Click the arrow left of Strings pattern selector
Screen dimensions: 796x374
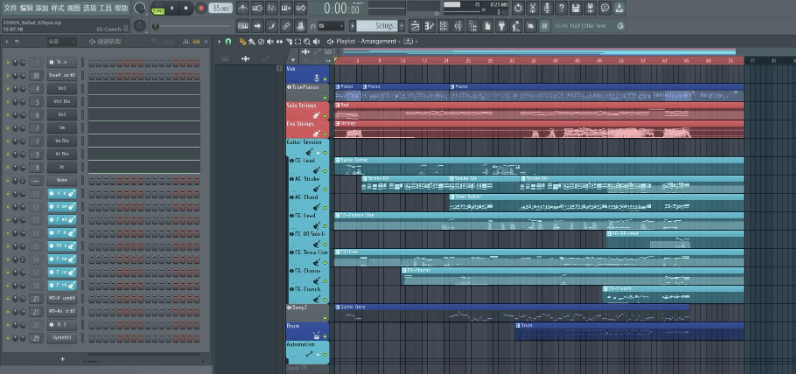click(x=352, y=26)
